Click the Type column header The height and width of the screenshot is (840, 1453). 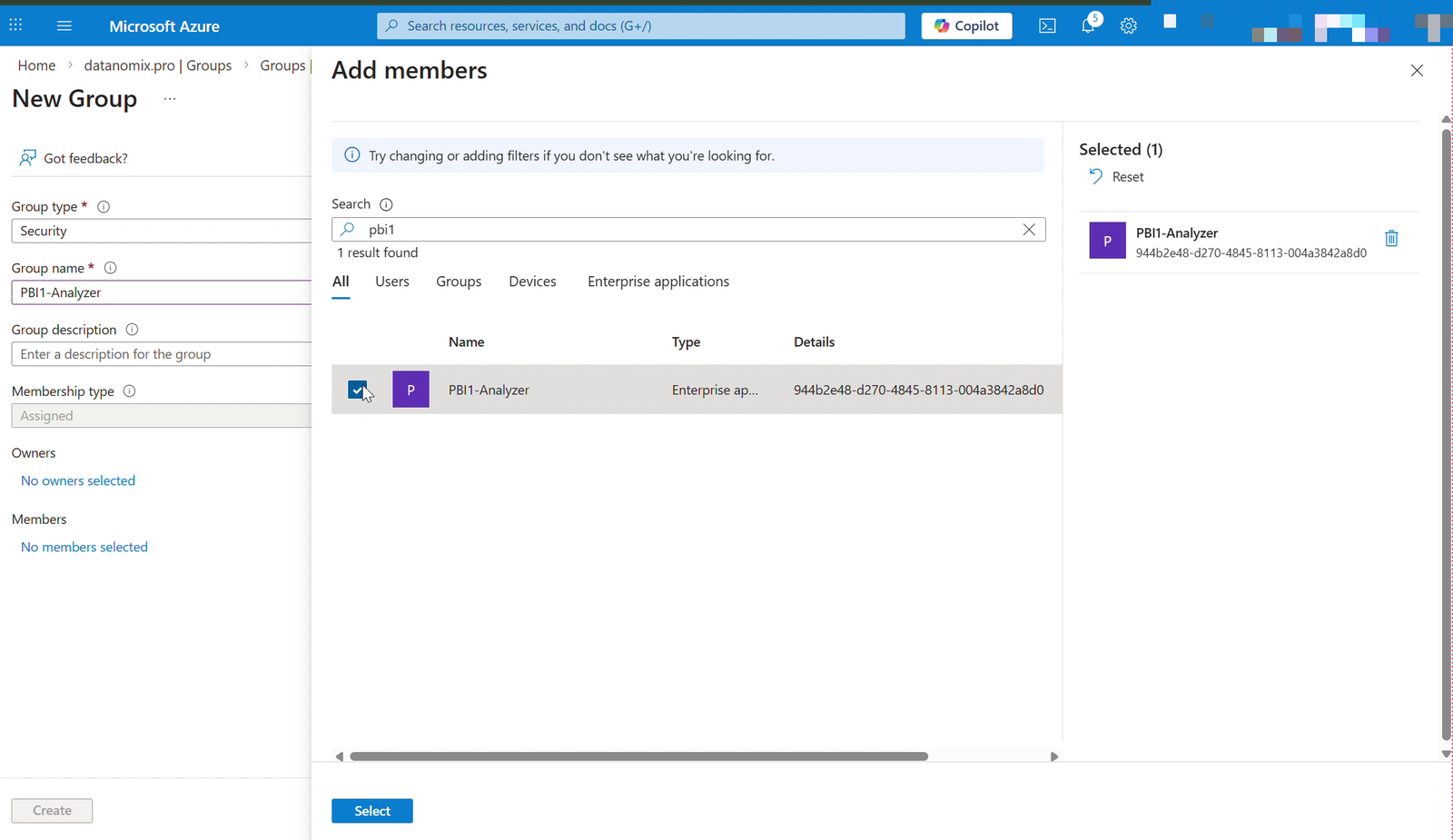click(x=686, y=341)
